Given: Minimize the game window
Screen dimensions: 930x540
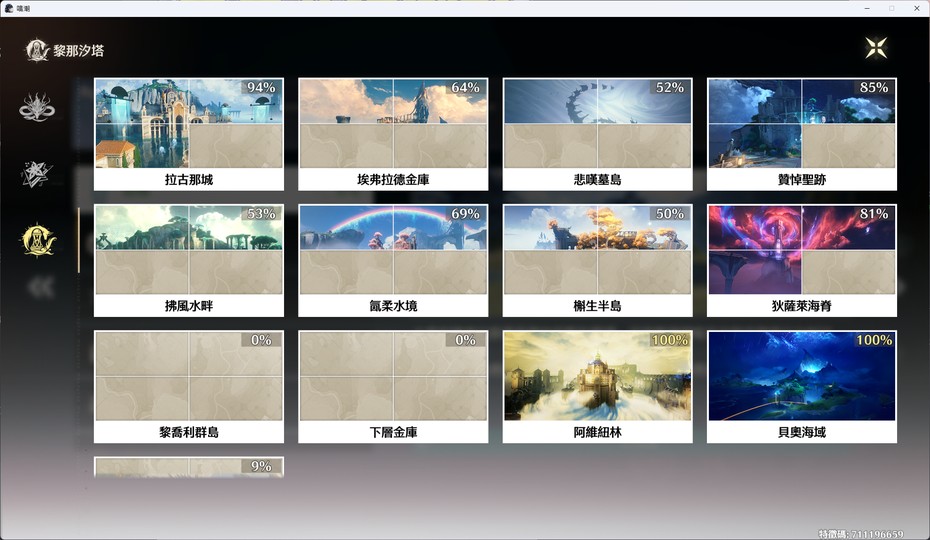Looking at the screenshot, I should tap(867, 8).
